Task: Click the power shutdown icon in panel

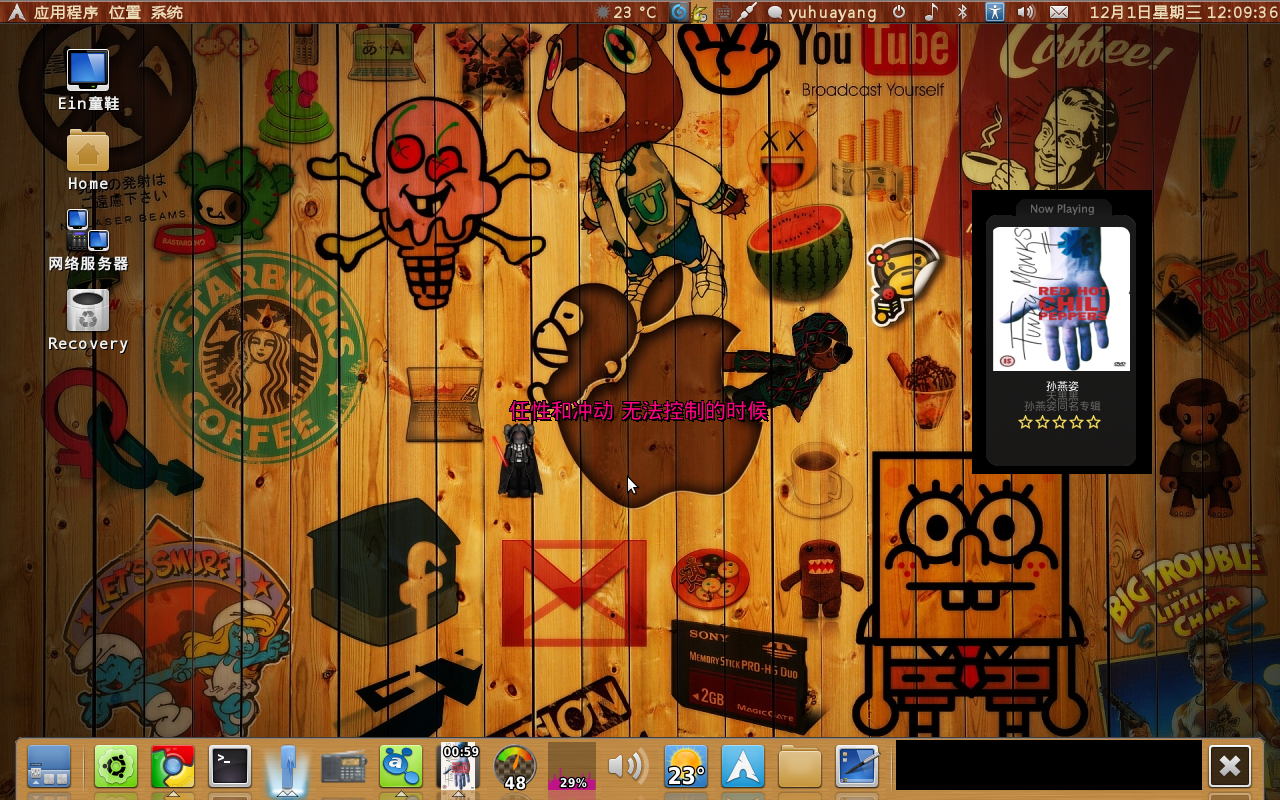Action: pyautogui.click(x=899, y=12)
